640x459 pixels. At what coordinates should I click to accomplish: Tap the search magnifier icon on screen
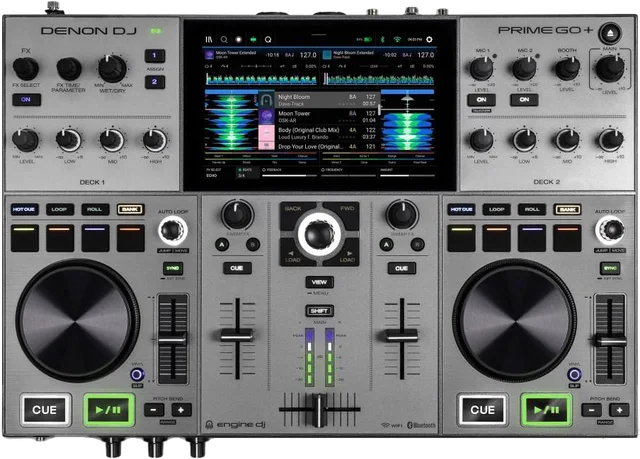click(224, 40)
